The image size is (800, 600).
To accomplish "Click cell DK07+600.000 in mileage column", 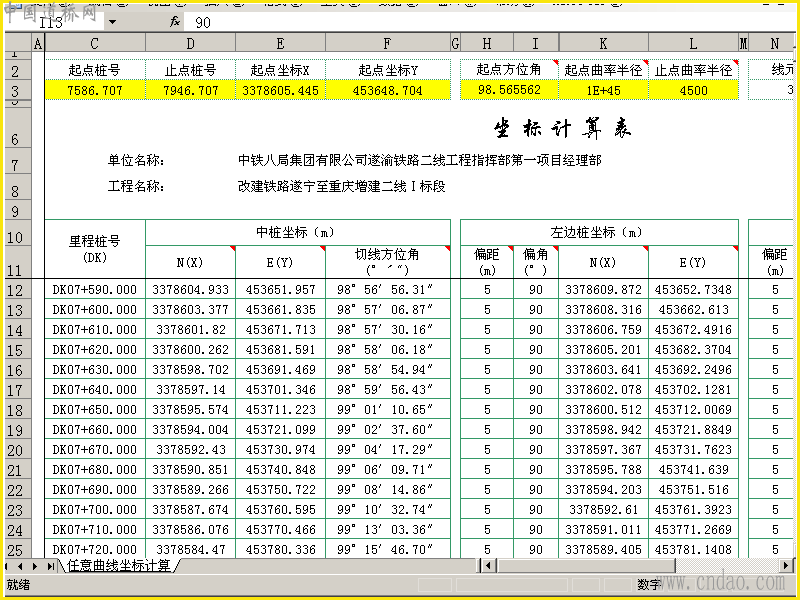I will [95, 310].
